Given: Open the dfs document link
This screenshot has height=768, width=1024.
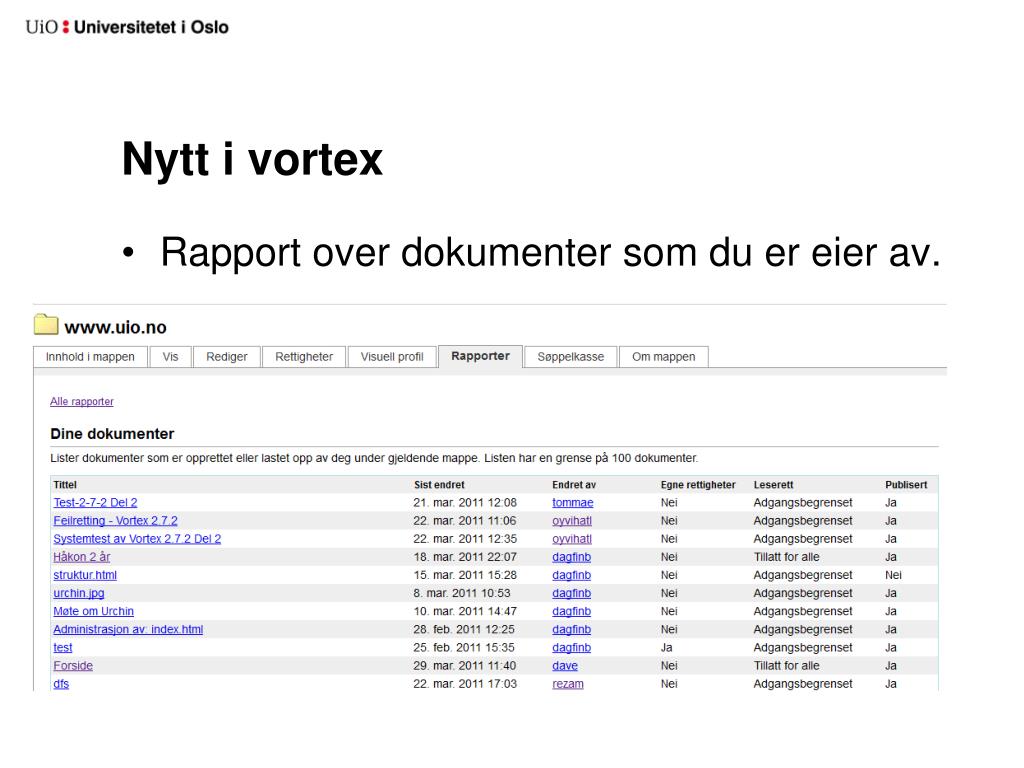Looking at the screenshot, I should (61, 684).
